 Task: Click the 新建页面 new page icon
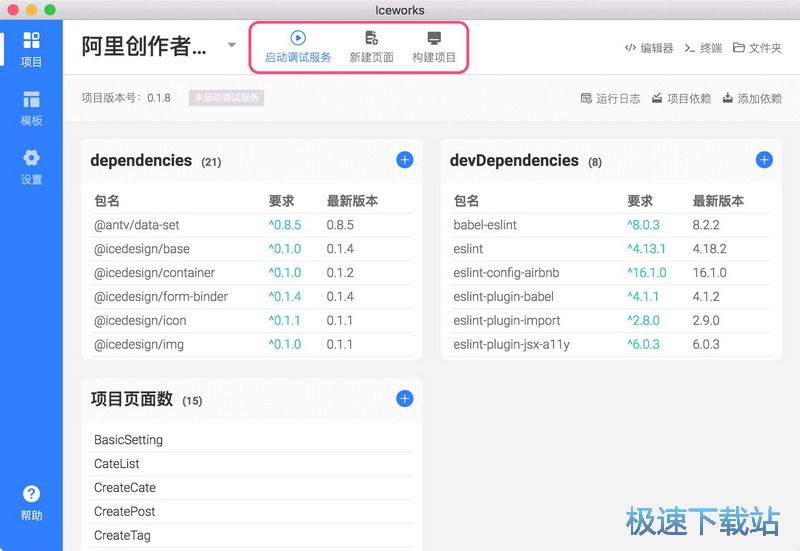[x=371, y=39]
